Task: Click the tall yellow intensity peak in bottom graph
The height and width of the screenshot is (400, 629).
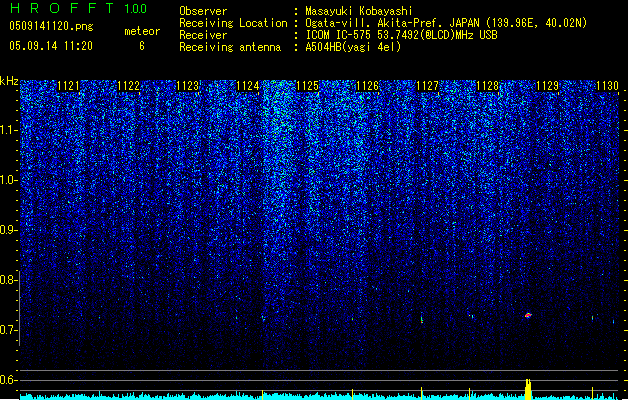Action: click(528, 389)
